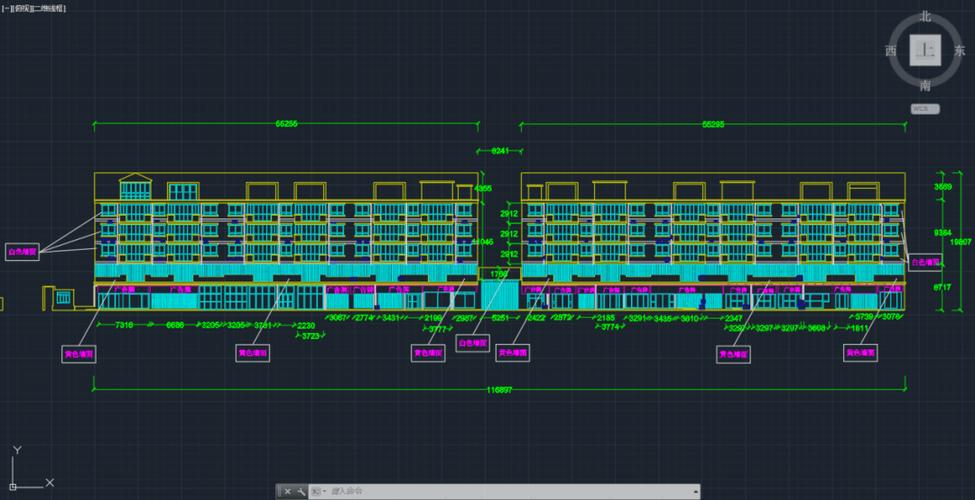
Task: Expand command history with the right-end arrow
Action: tap(694, 492)
